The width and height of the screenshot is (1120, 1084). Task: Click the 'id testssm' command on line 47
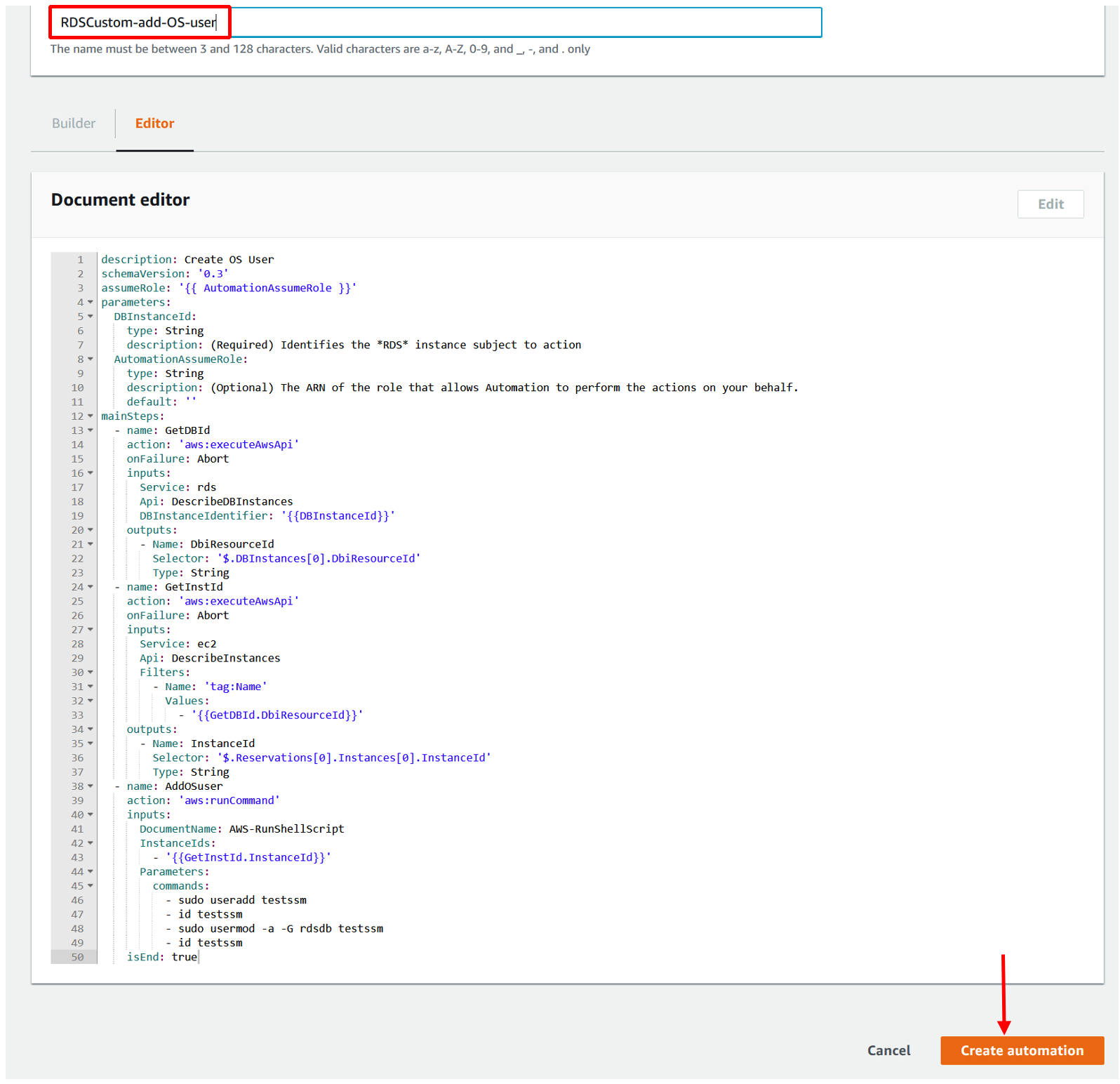click(204, 914)
